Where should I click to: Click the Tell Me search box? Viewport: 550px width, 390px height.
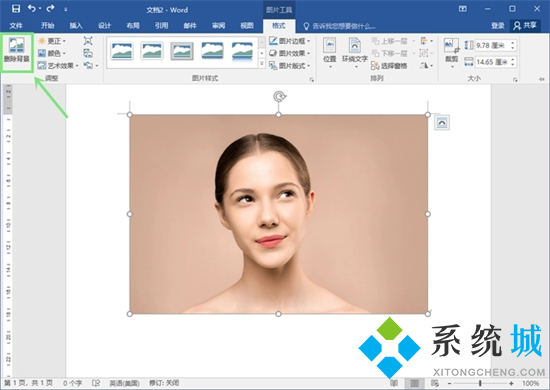(340, 26)
